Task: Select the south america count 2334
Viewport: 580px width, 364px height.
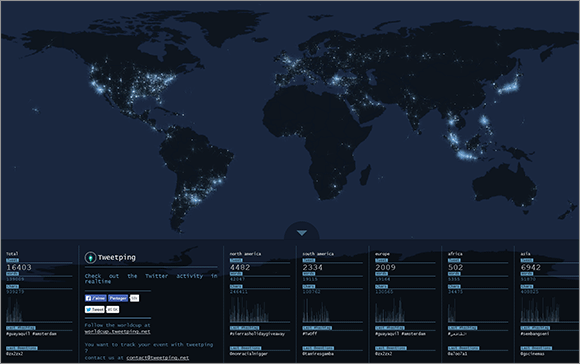Action: point(313,267)
